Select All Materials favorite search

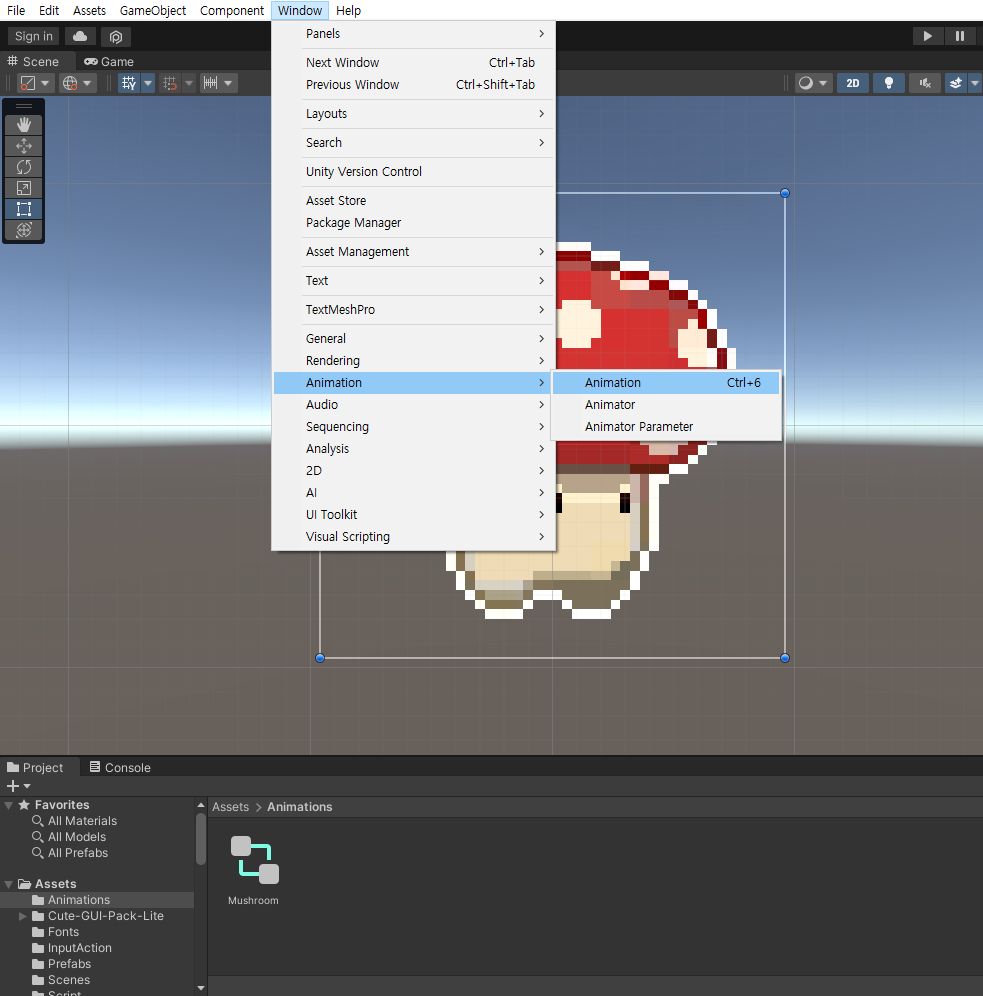(x=82, y=821)
